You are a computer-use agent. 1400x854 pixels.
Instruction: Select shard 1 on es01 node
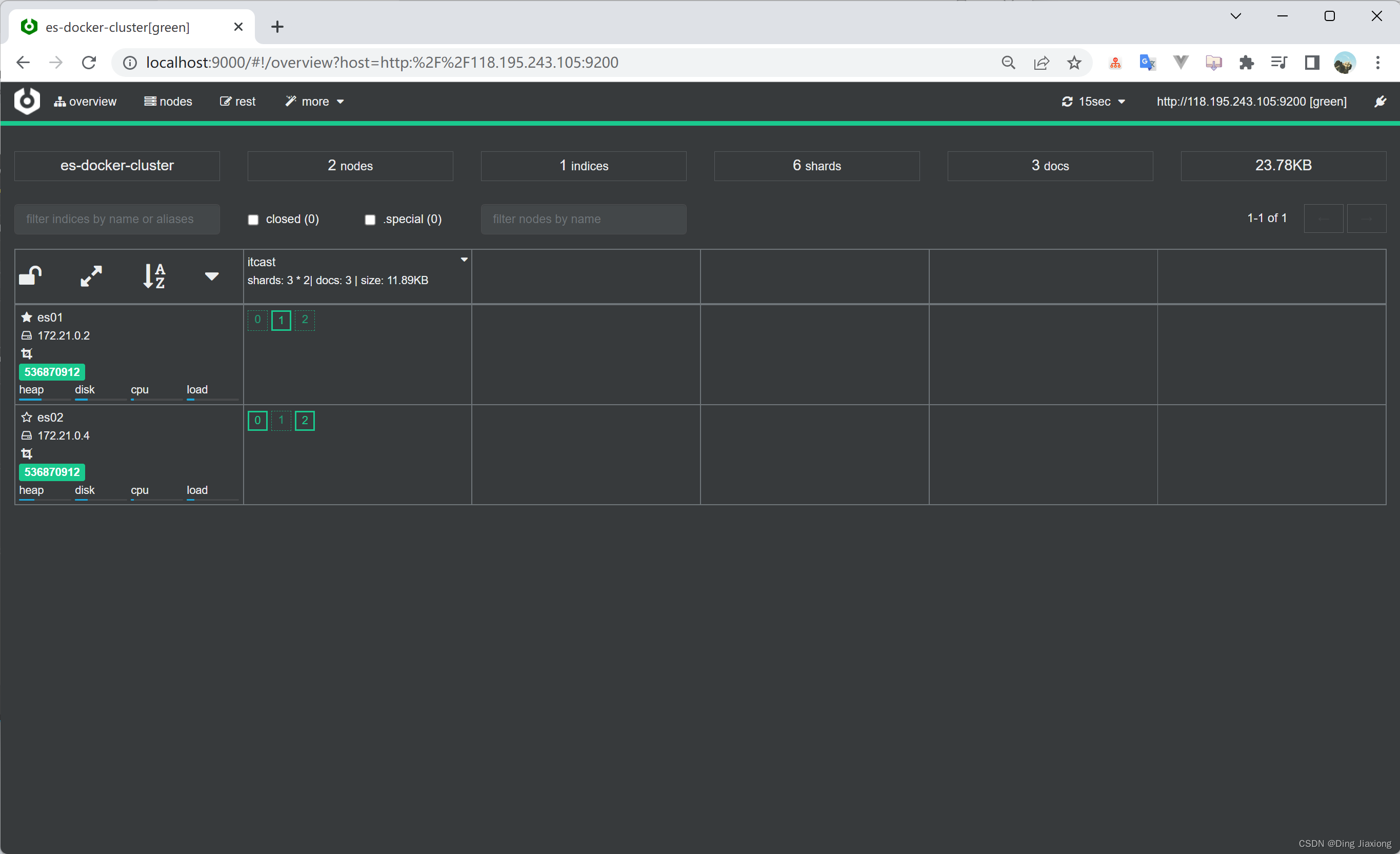pyautogui.click(x=281, y=320)
